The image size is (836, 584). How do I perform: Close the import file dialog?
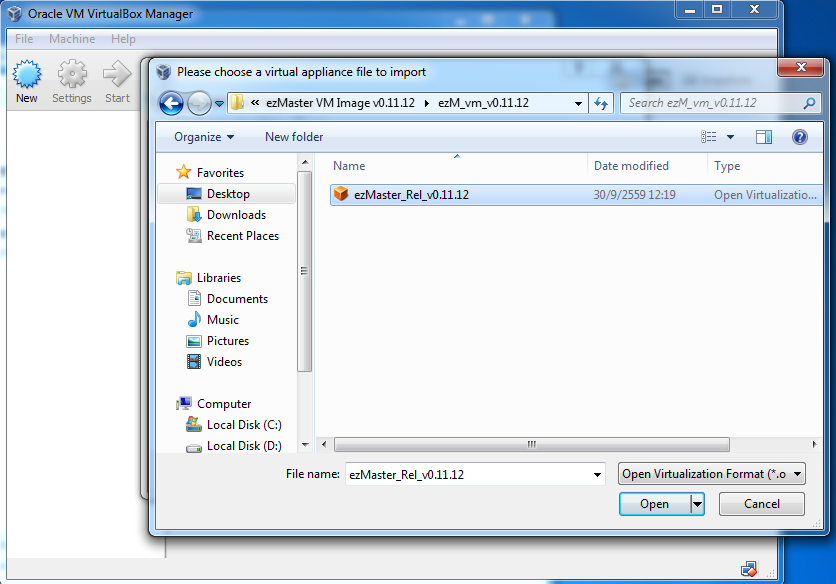(800, 67)
